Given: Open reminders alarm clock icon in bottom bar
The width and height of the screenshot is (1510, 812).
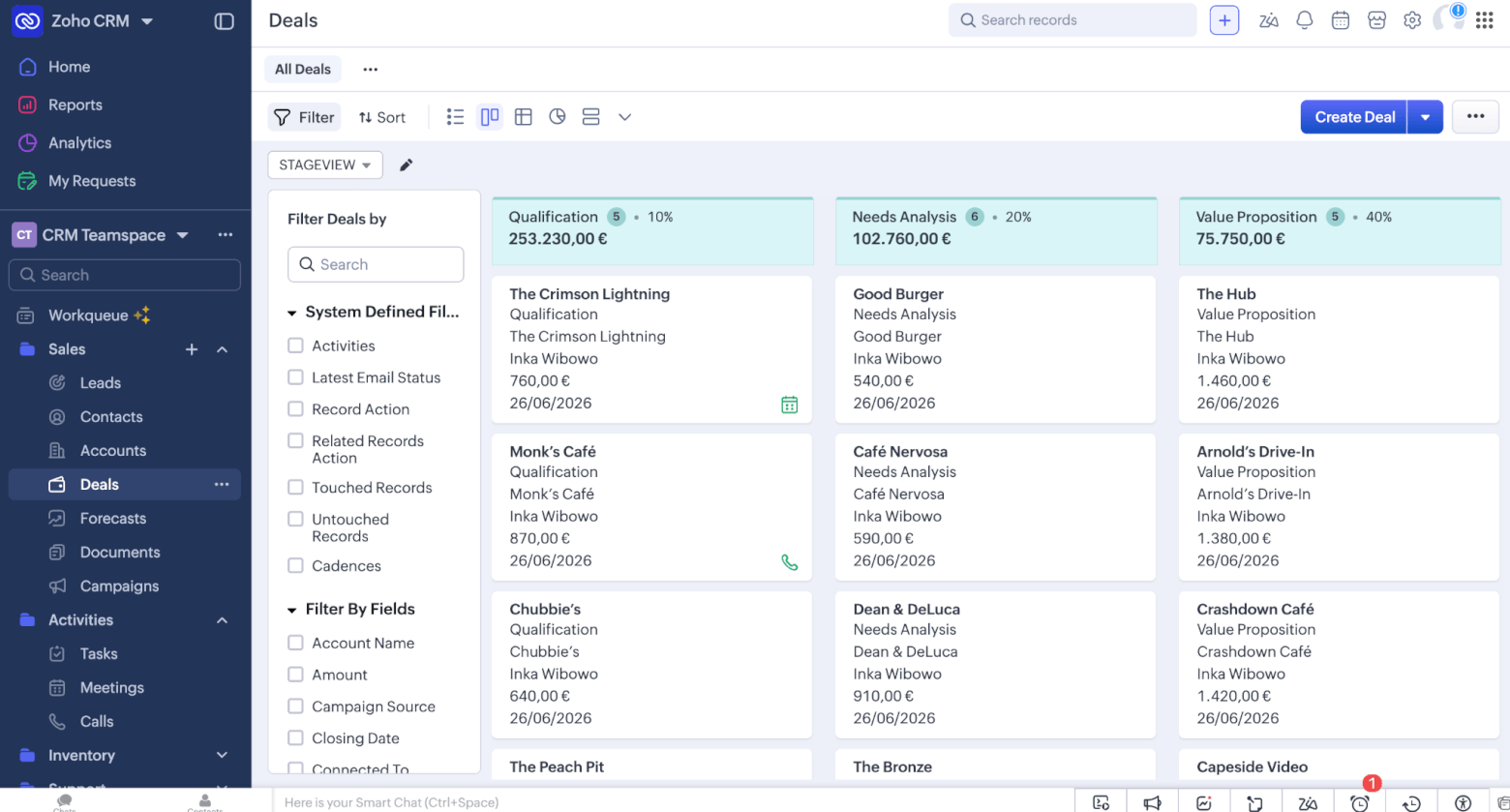Looking at the screenshot, I should point(1360,802).
